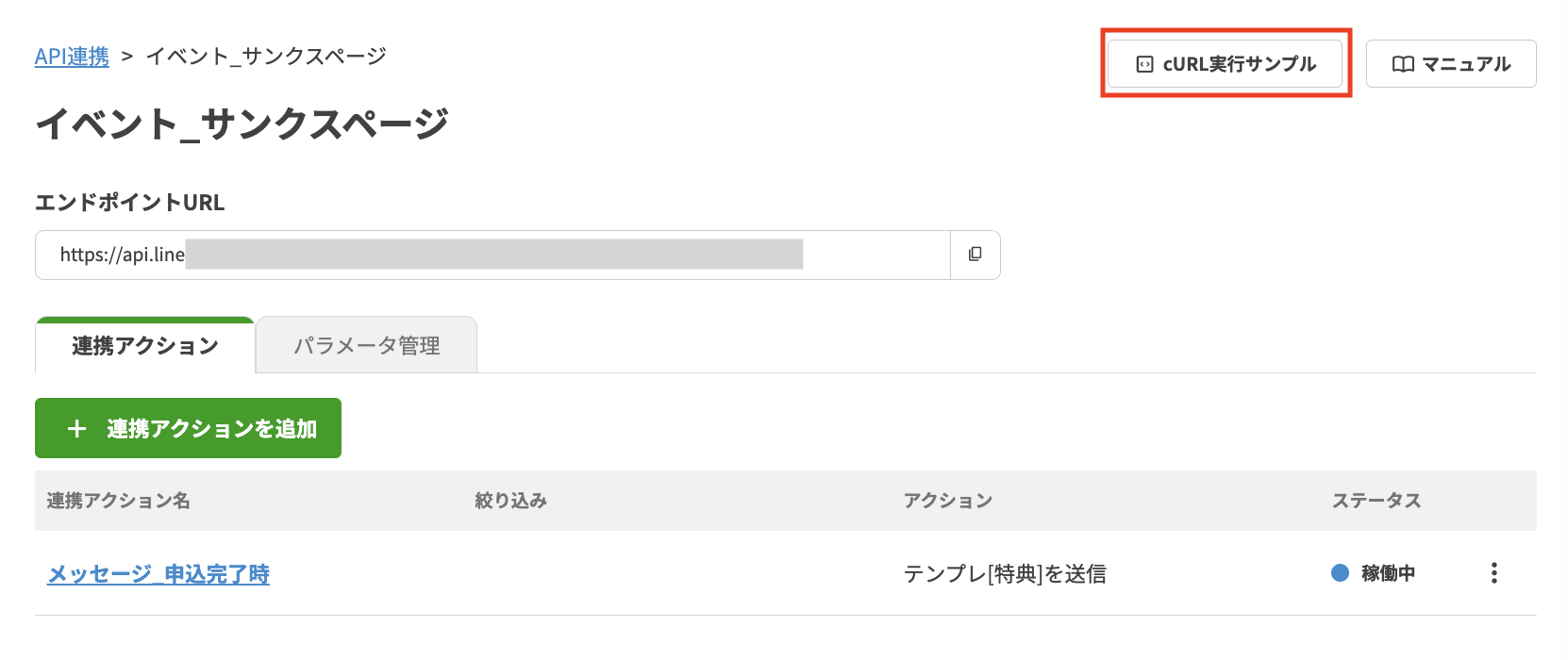The height and width of the screenshot is (660, 1568).
Task: Click the 連携アクション名 column header
Action: [119, 501]
